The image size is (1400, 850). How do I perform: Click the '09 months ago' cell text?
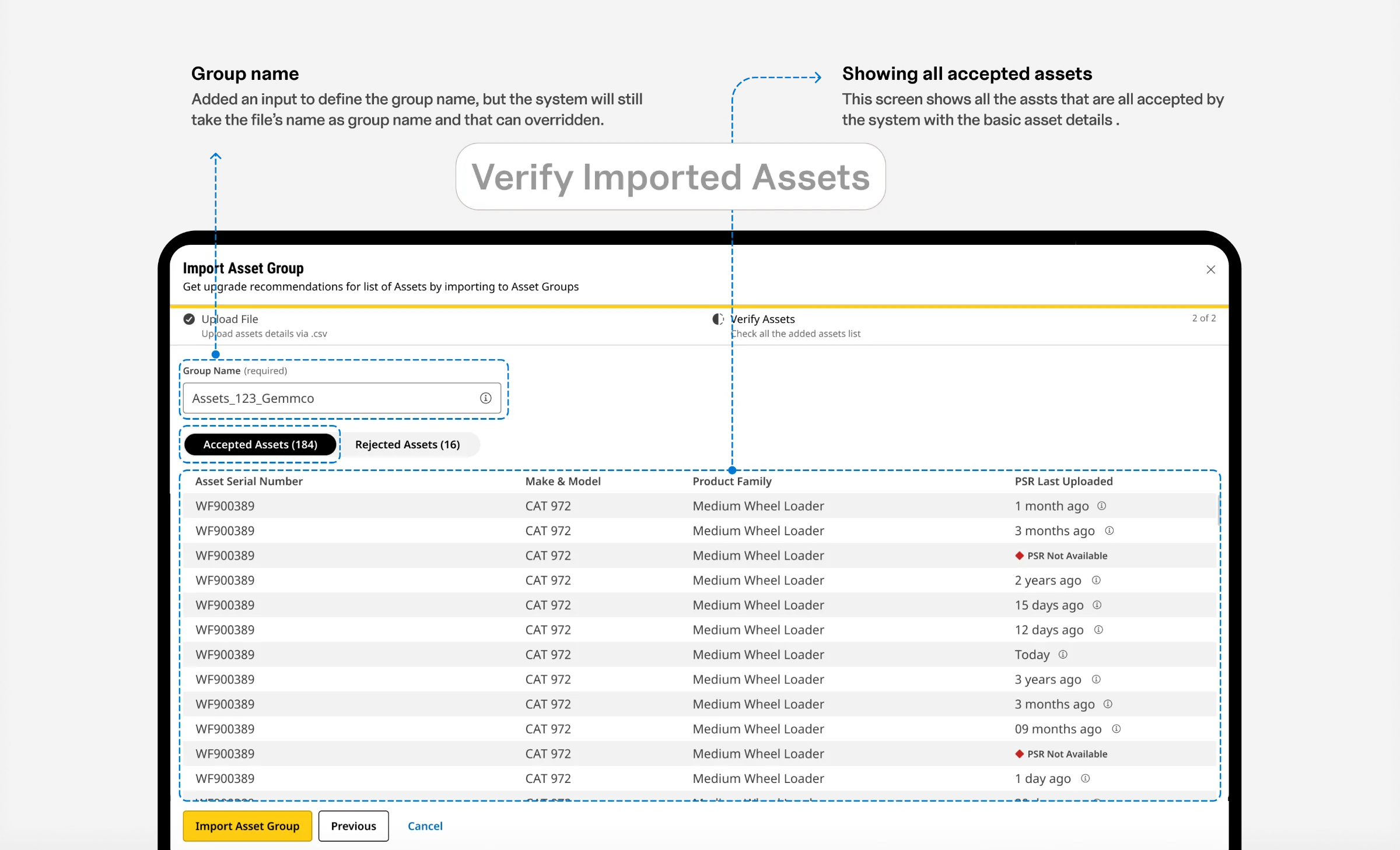click(x=1058, y=729)
